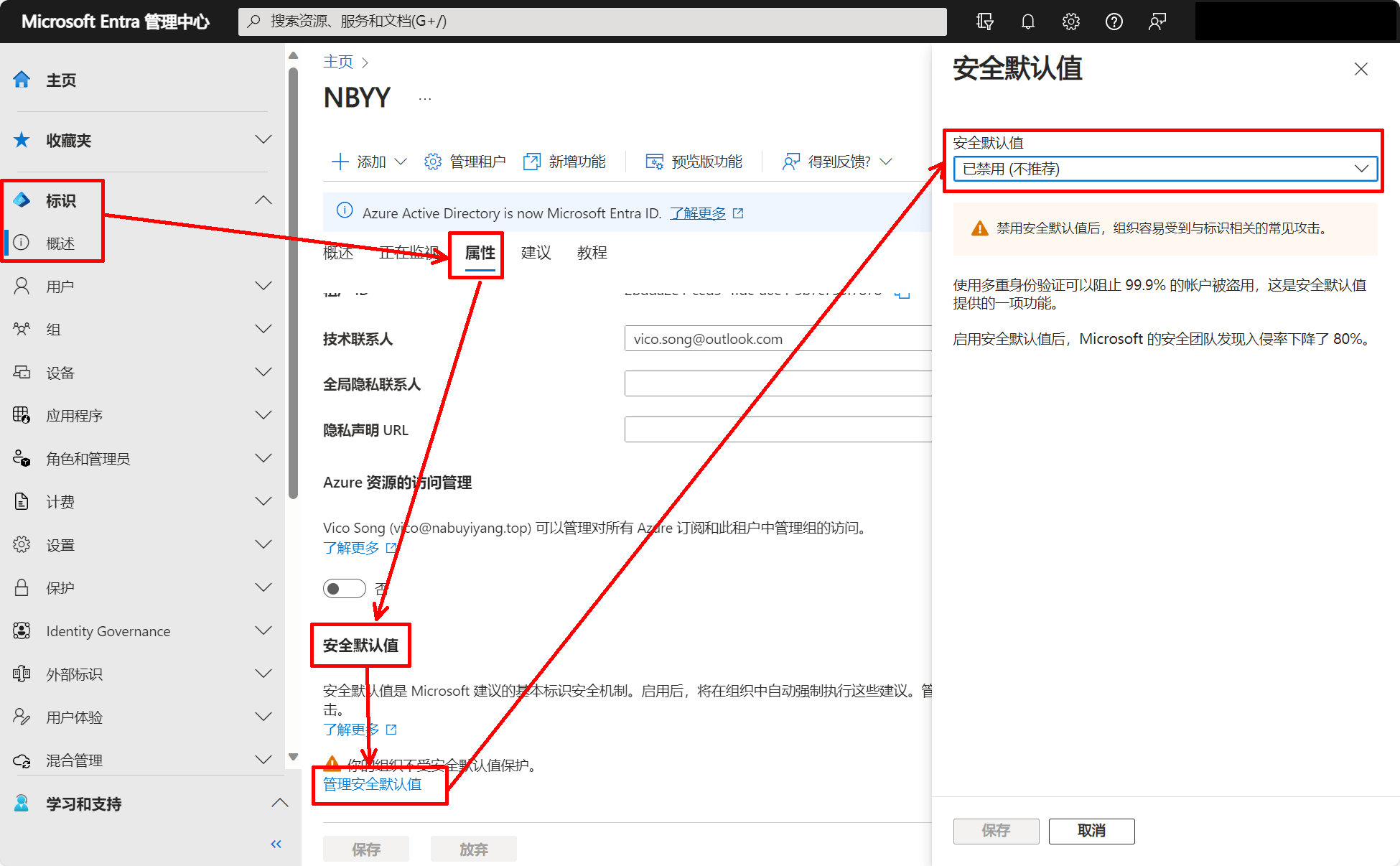Open the feedback icon in header
Image resolution: width=1400 pixels, height=866 pixels.
1157,22
